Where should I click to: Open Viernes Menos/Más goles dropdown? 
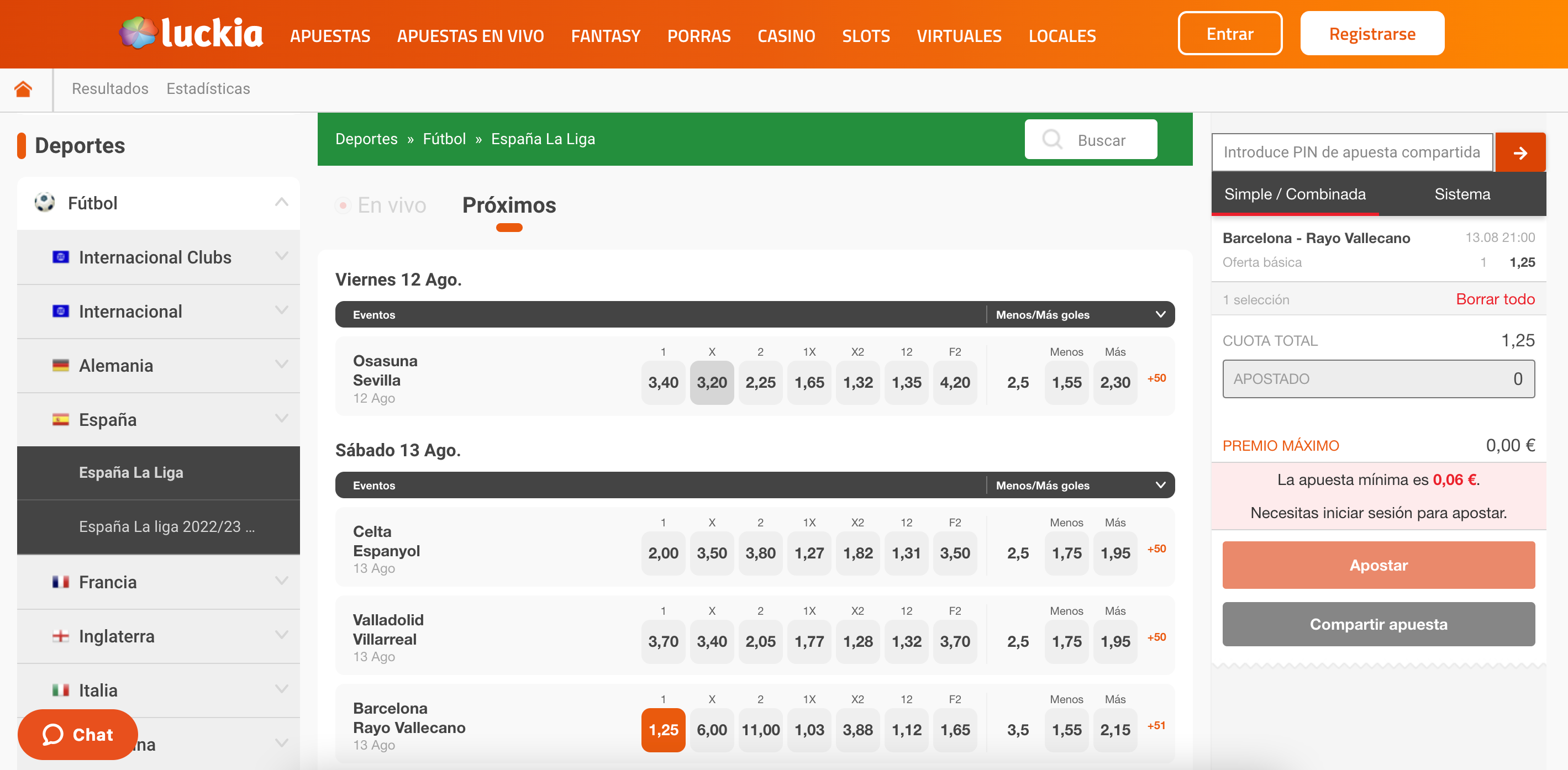(1081, 315)
